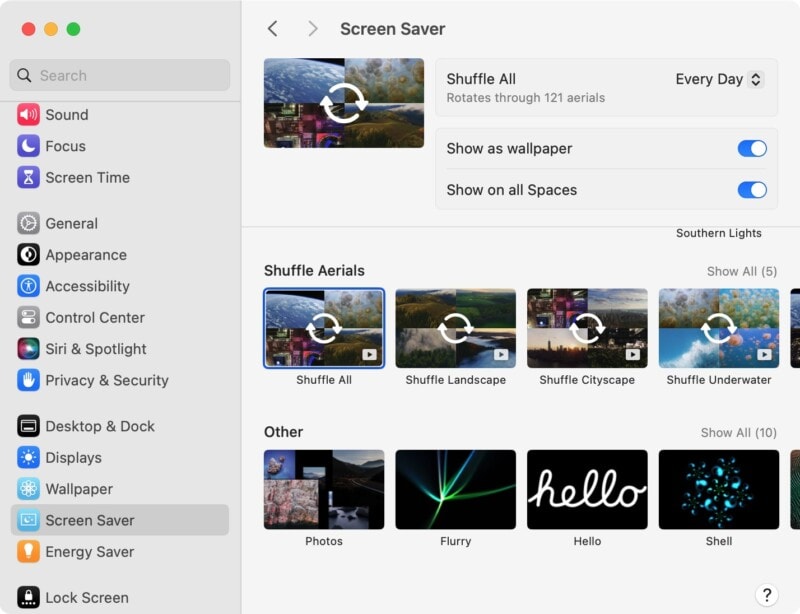
Task: Select the Hello screen saver thumbnail
Action: 587,489
